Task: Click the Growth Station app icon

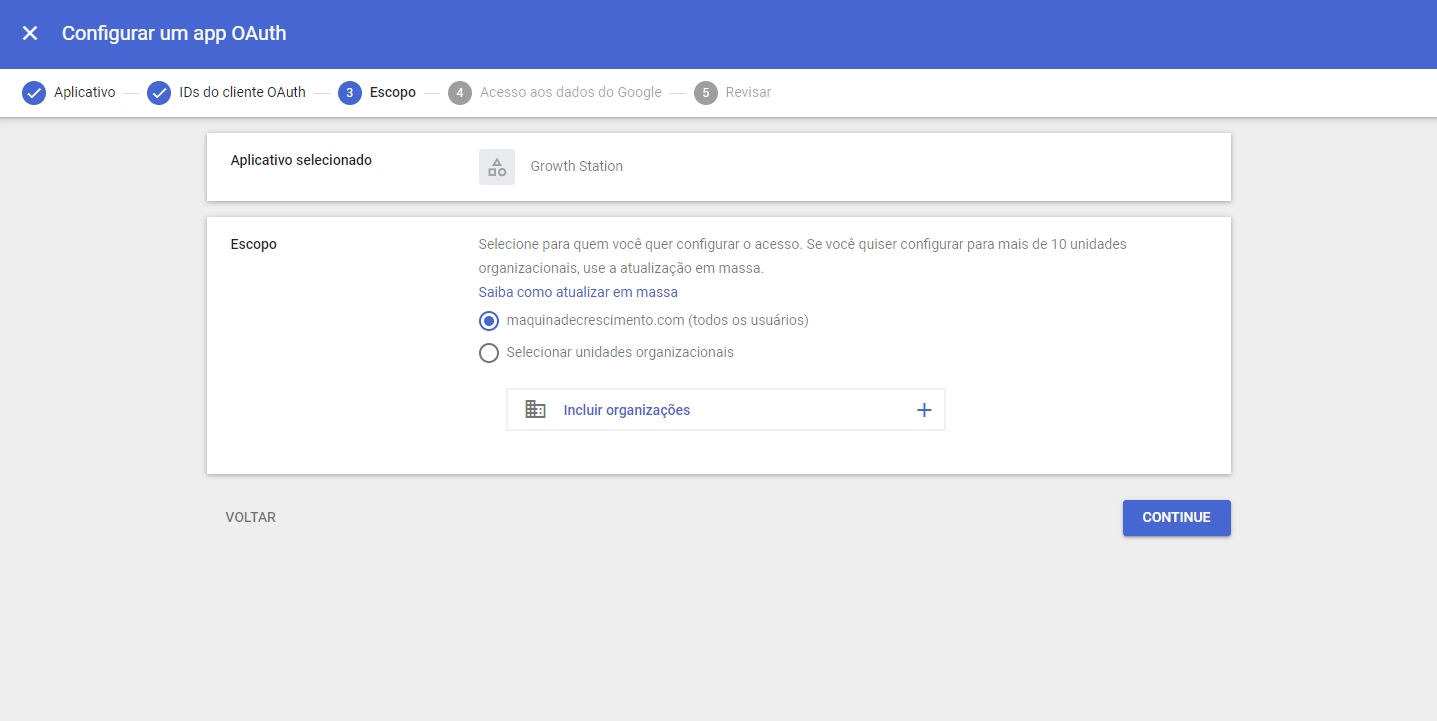Action: [497, 167]
